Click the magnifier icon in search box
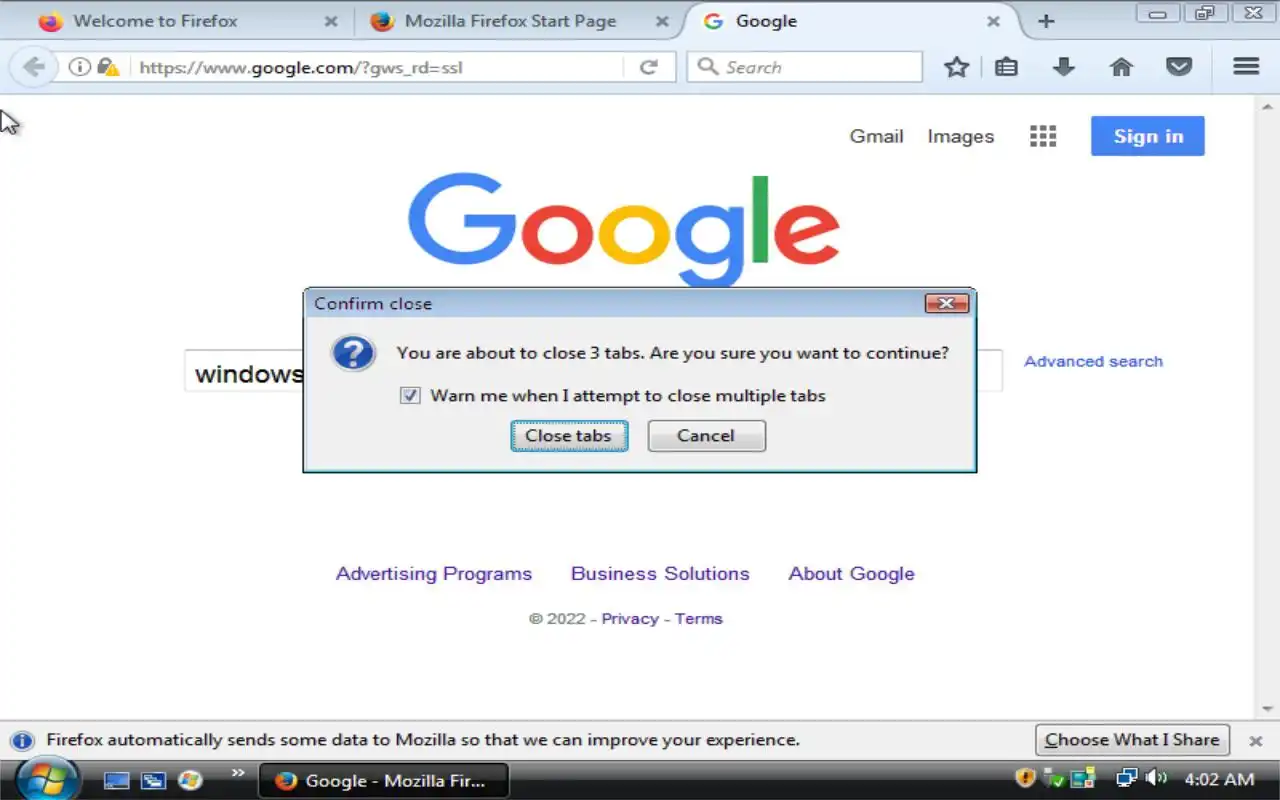Image resolution: width=1280 pixels, height=800 pixels. (708, 67)
